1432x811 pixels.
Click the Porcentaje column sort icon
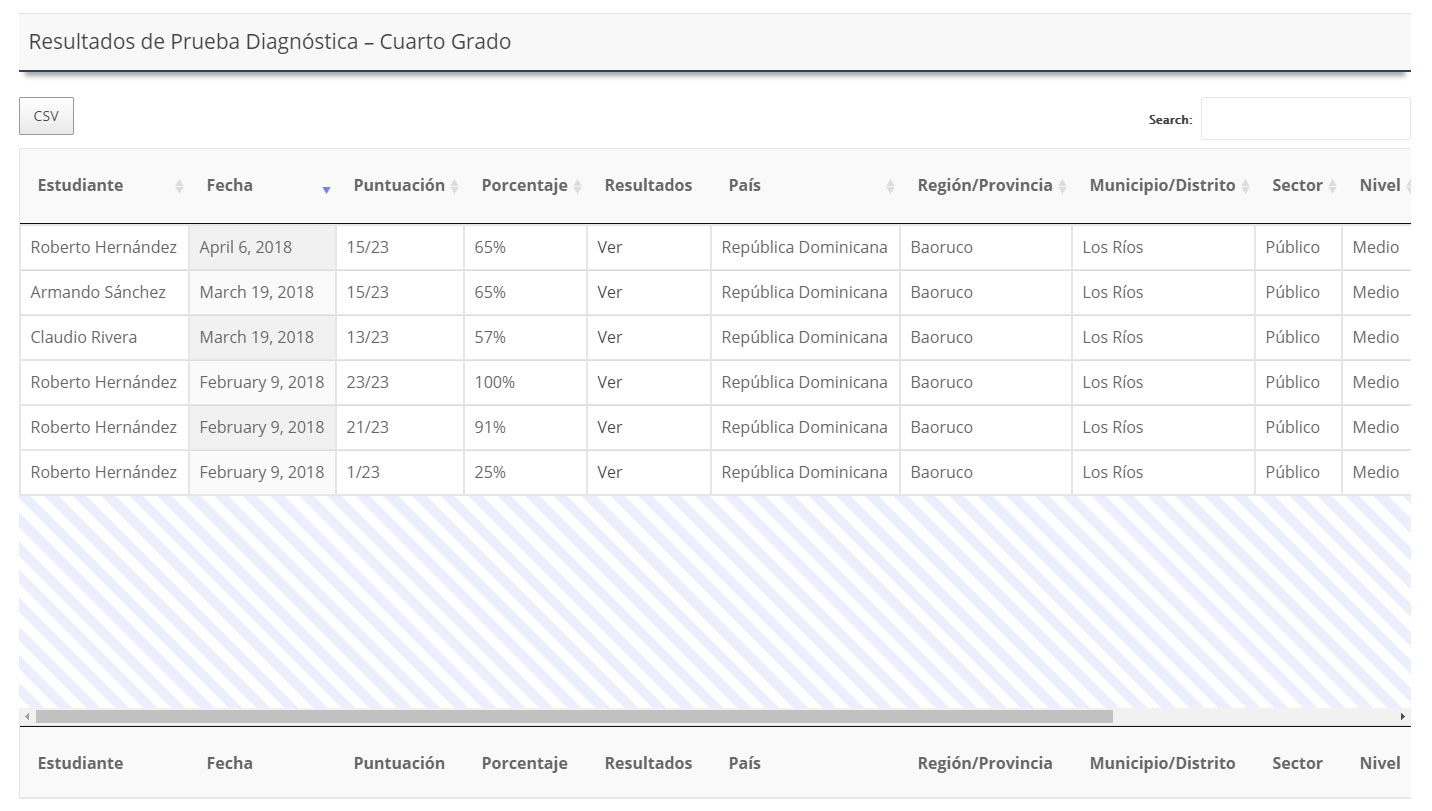click(x=578, y=187)
